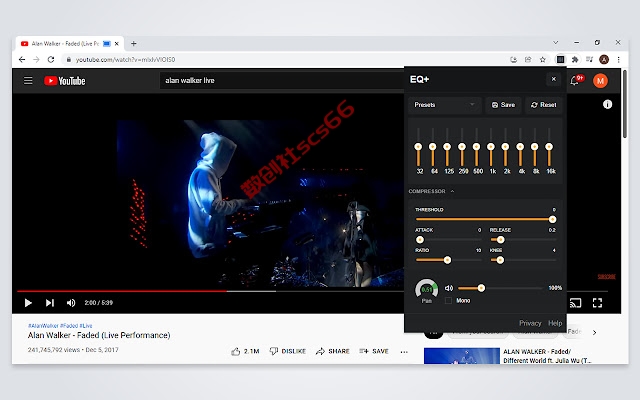Image resolution: width=640 pixels, height=400 pixels.
Task: Adjust the 2k band slider
Action: 505,147
